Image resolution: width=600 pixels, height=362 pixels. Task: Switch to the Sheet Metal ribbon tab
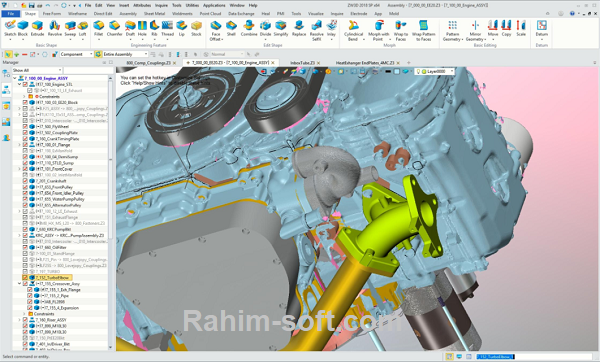(x=154, y=13)
